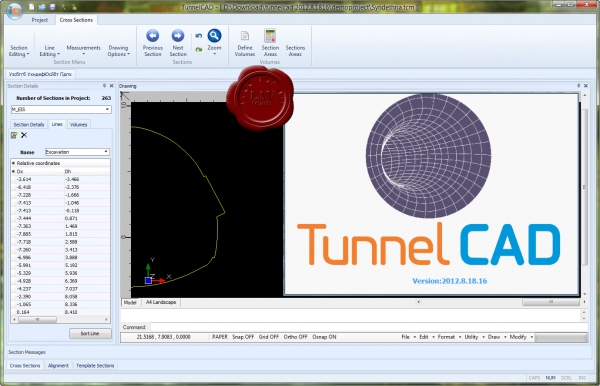
Task: Select the coordinate row with Dh 0.871
Action: pos(60,218)
